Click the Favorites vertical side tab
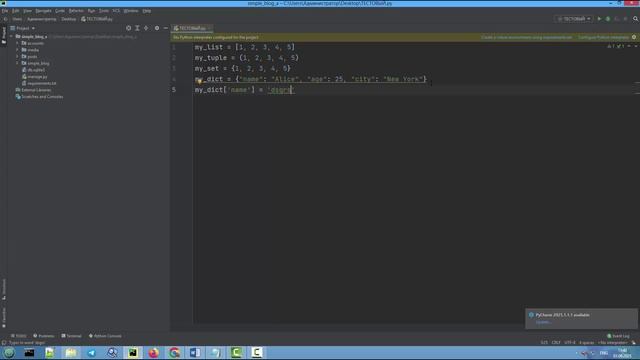 click(x=4, y=317)
